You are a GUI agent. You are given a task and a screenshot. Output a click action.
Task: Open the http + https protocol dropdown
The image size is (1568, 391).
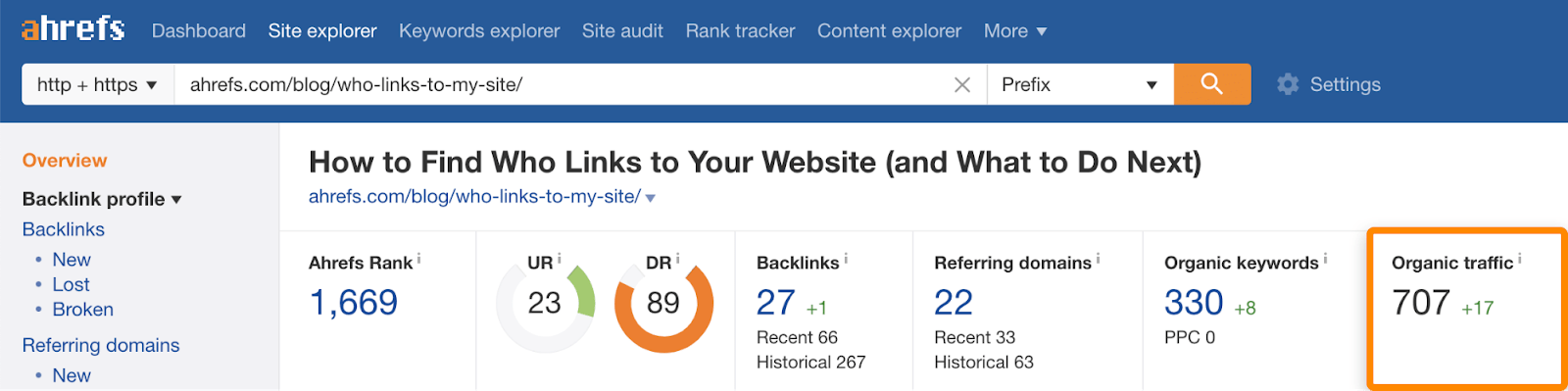point(98,84)
